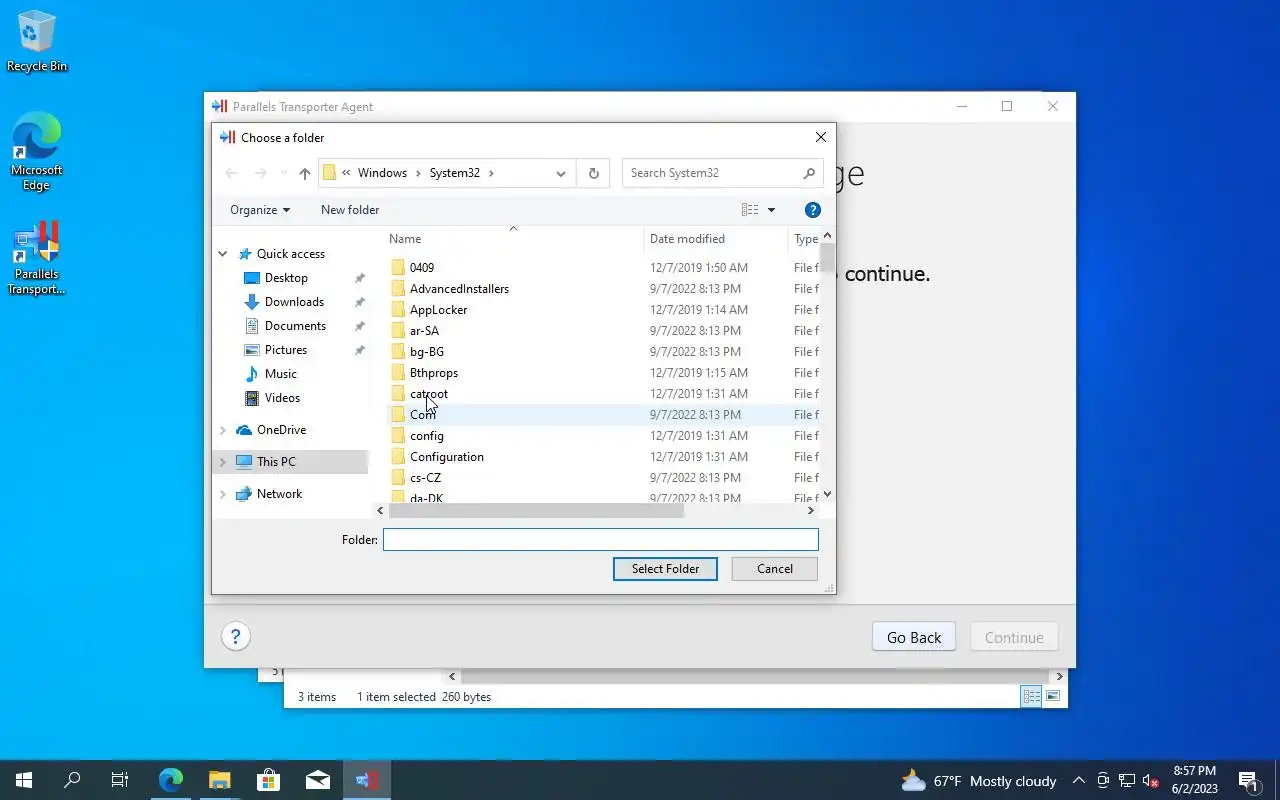Viewport: 1280px width, 800px height.
Task: Select Documents in the navigation pane
Action: click(x=295, y=326)
